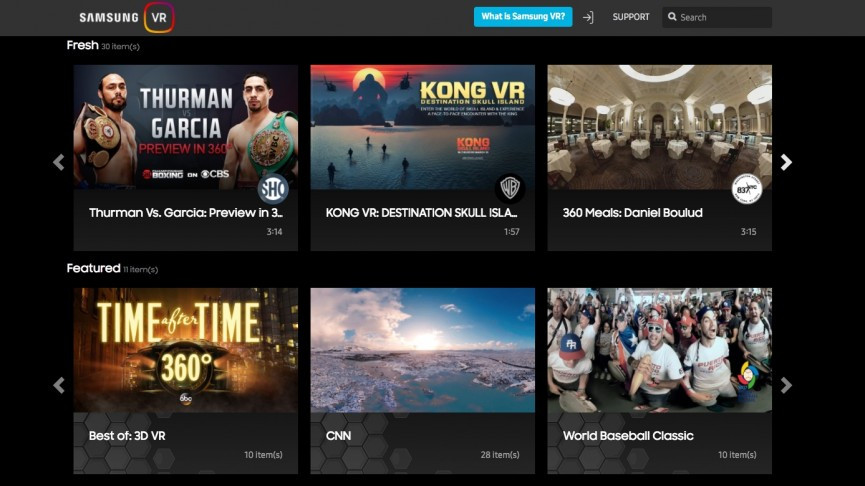Open 'World Baseball Classic' collection title

pos(628,436)
